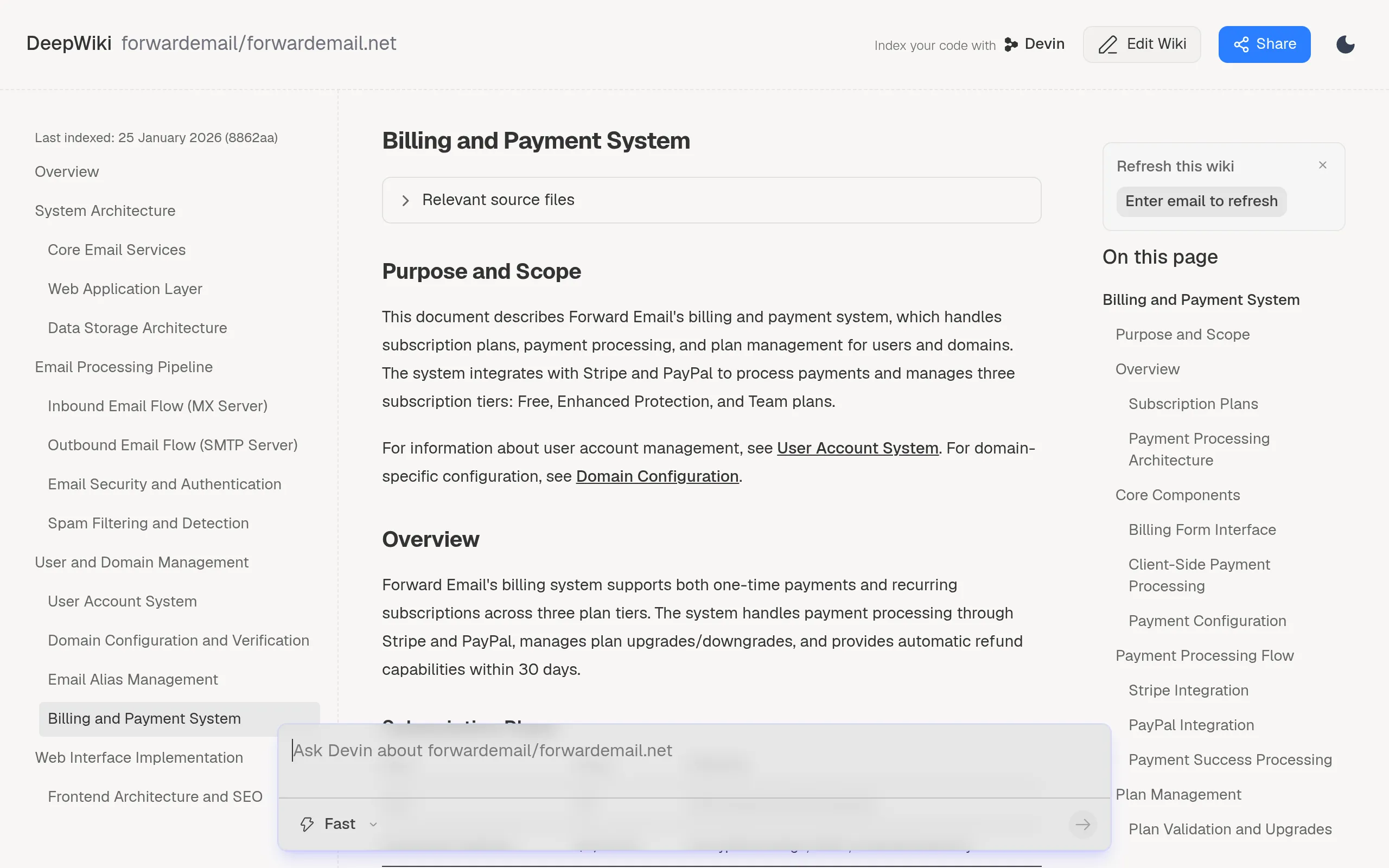Jump to Stripe Integration in outline
The width and height of the screenshot is (1389, 868).
(x=1188, y=690)
